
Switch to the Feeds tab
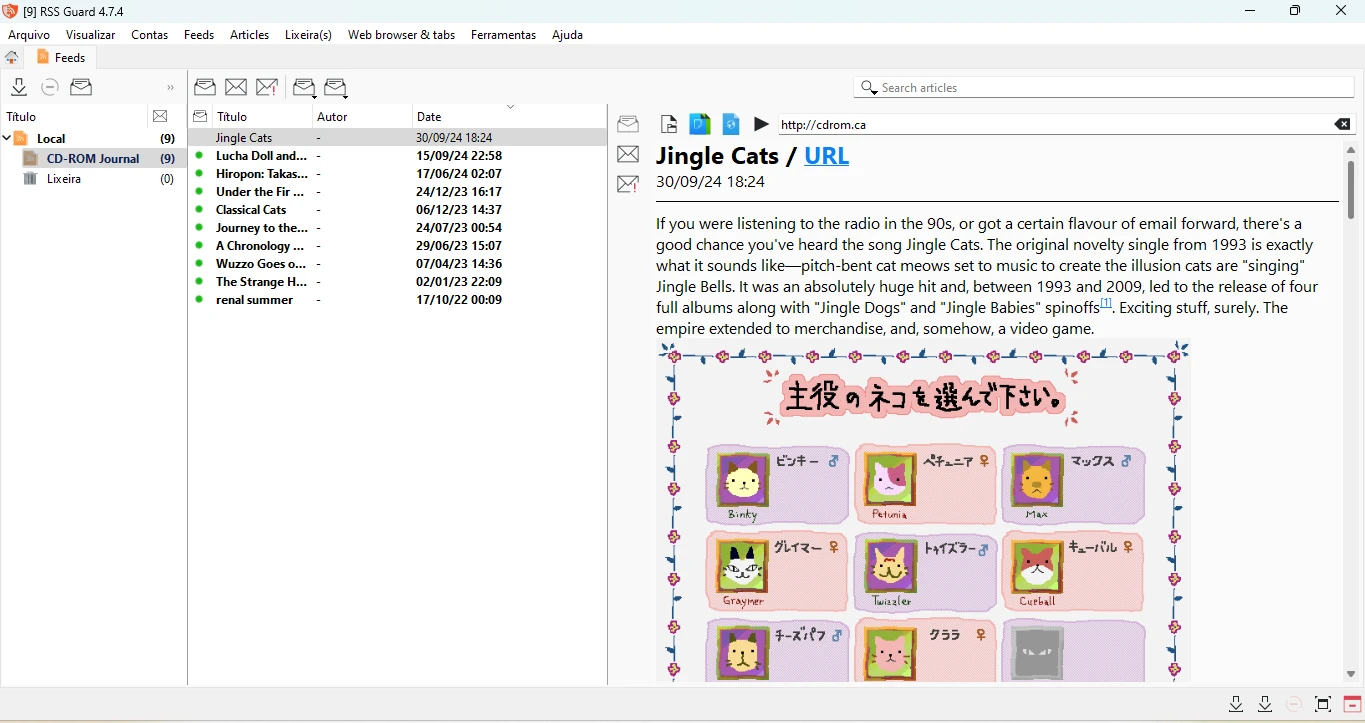point(62,57)
